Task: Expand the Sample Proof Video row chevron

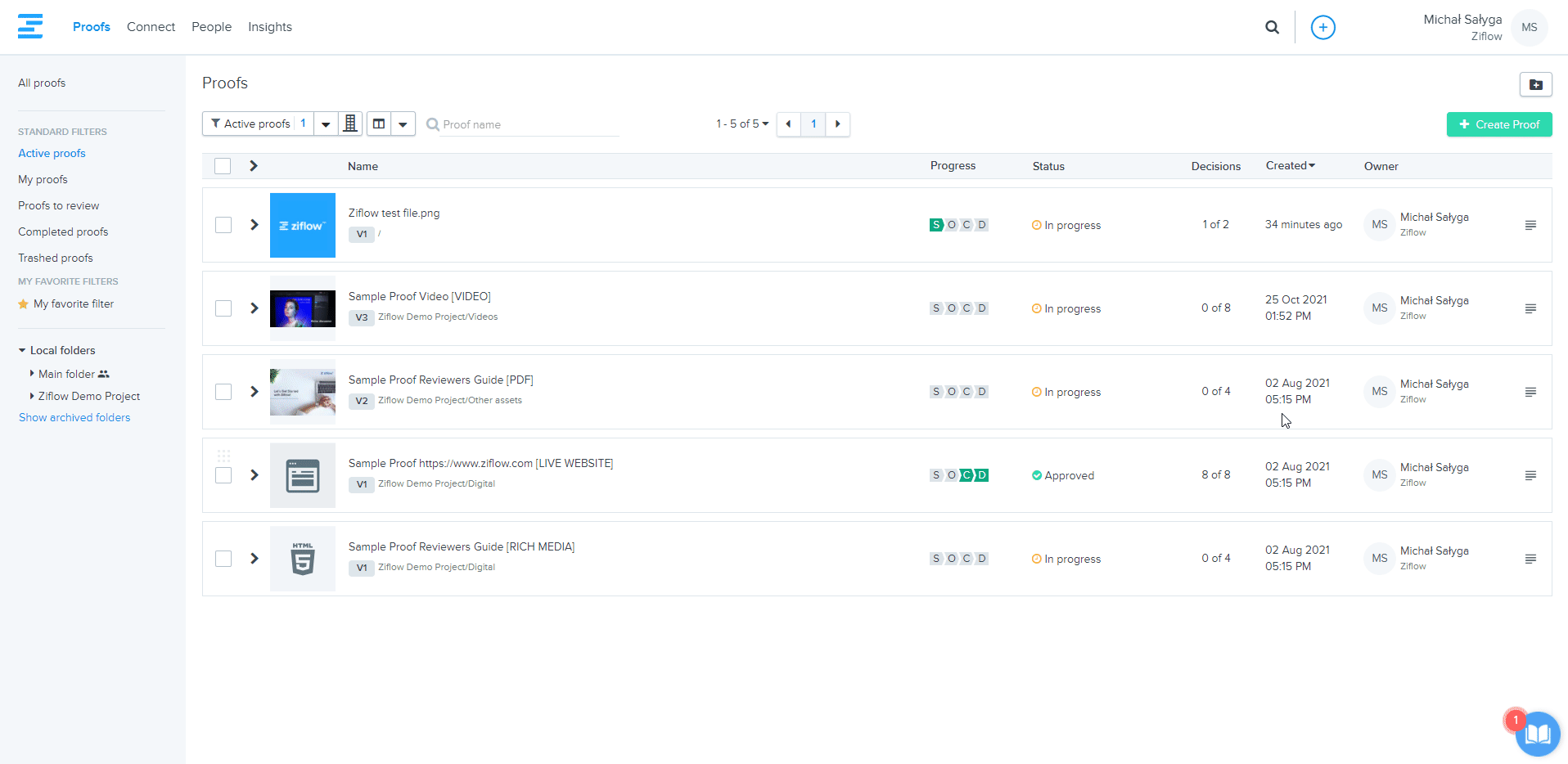Action: tap(255, 308)
